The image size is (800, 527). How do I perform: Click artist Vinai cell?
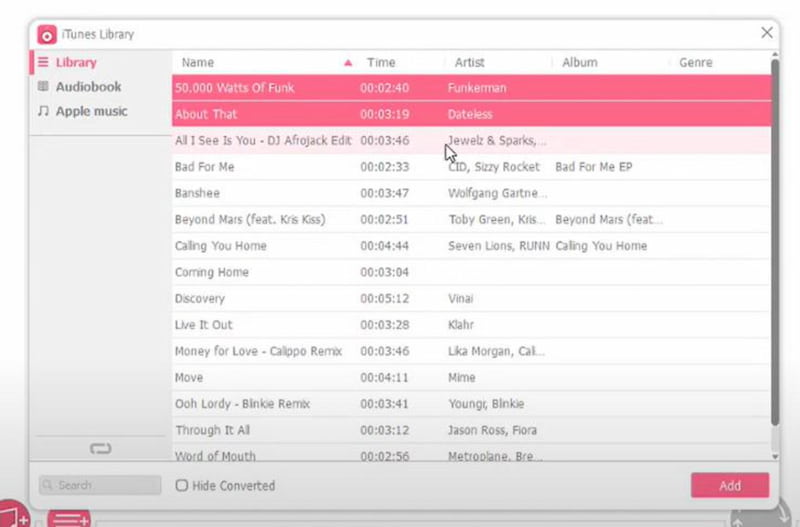[460, 298]
